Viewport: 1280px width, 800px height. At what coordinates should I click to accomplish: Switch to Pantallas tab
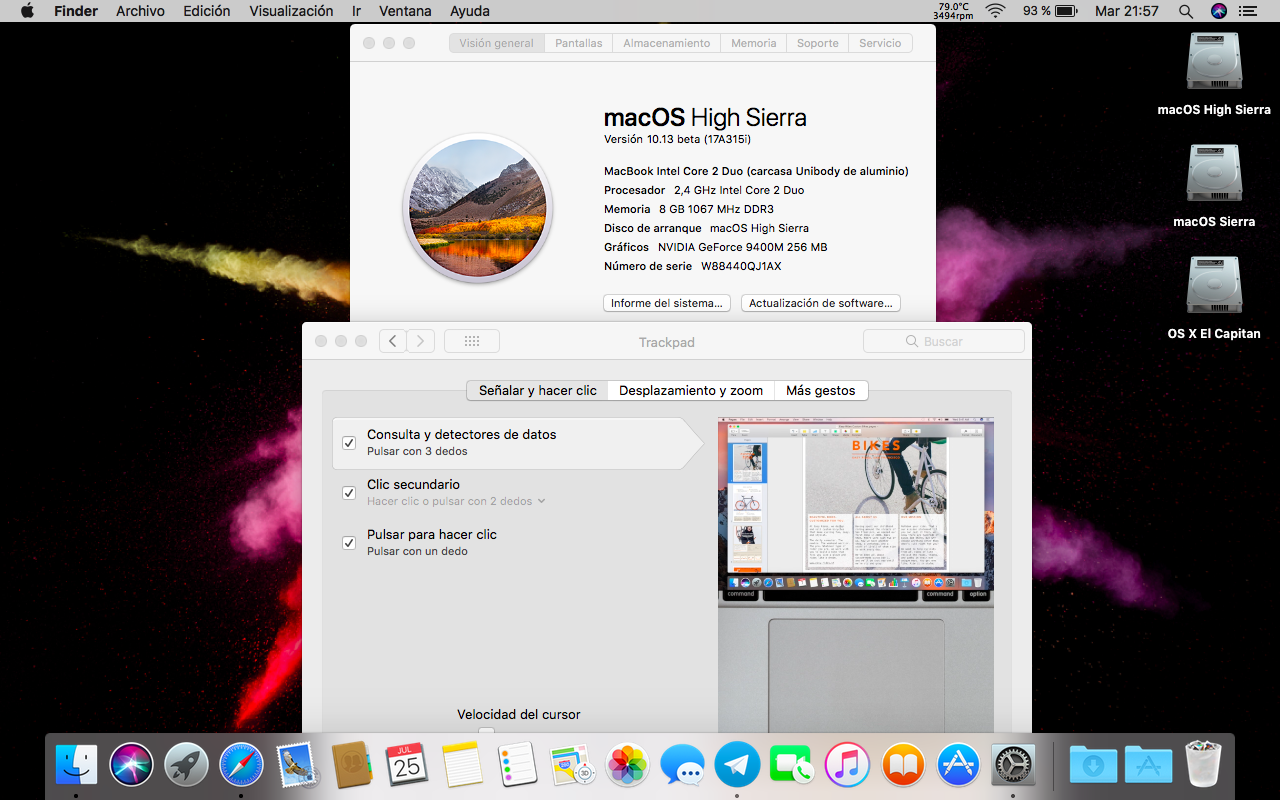pyautogui.click(x=579, y=43)
